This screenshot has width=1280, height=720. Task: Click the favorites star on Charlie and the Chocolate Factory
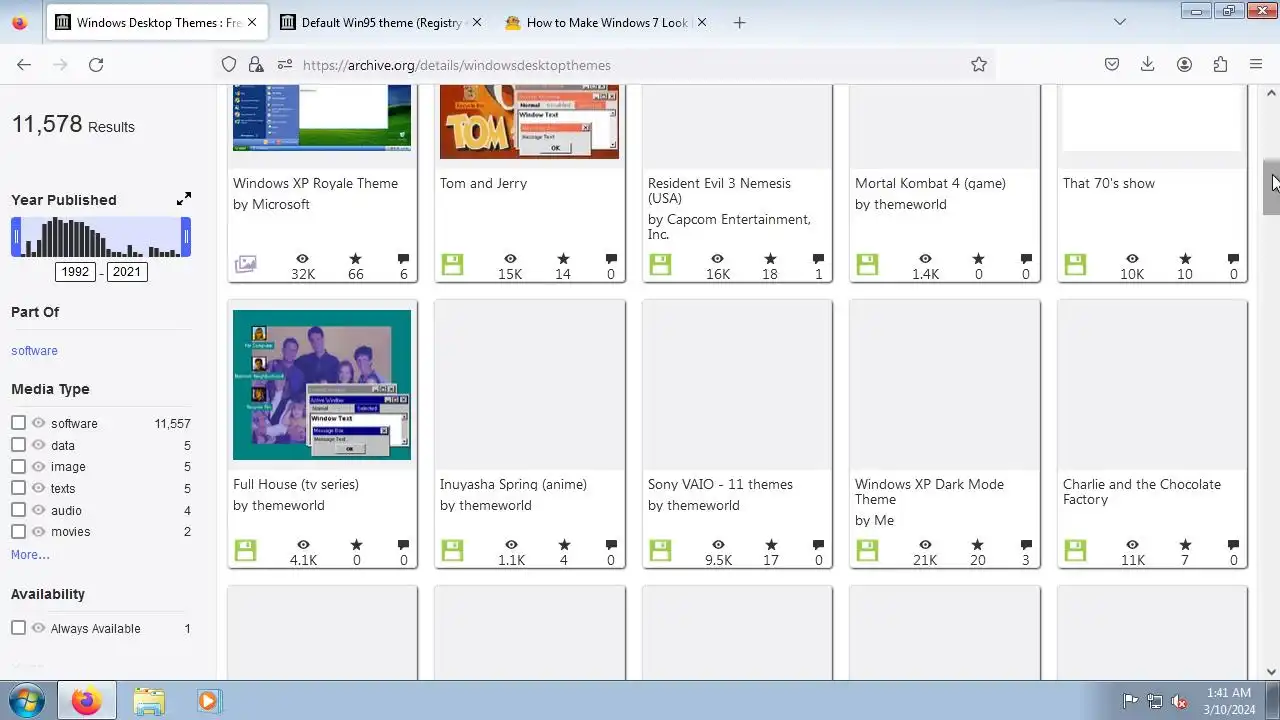point(1185,545)
